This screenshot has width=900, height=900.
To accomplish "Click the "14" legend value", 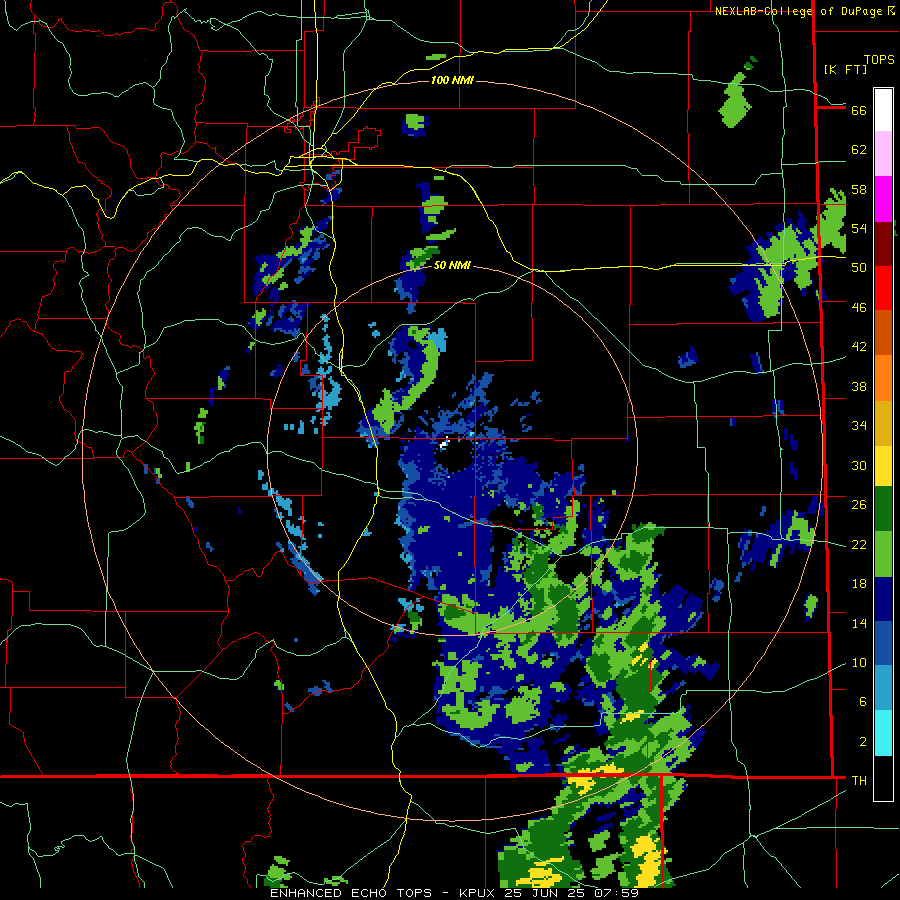I will pos(859,624).
